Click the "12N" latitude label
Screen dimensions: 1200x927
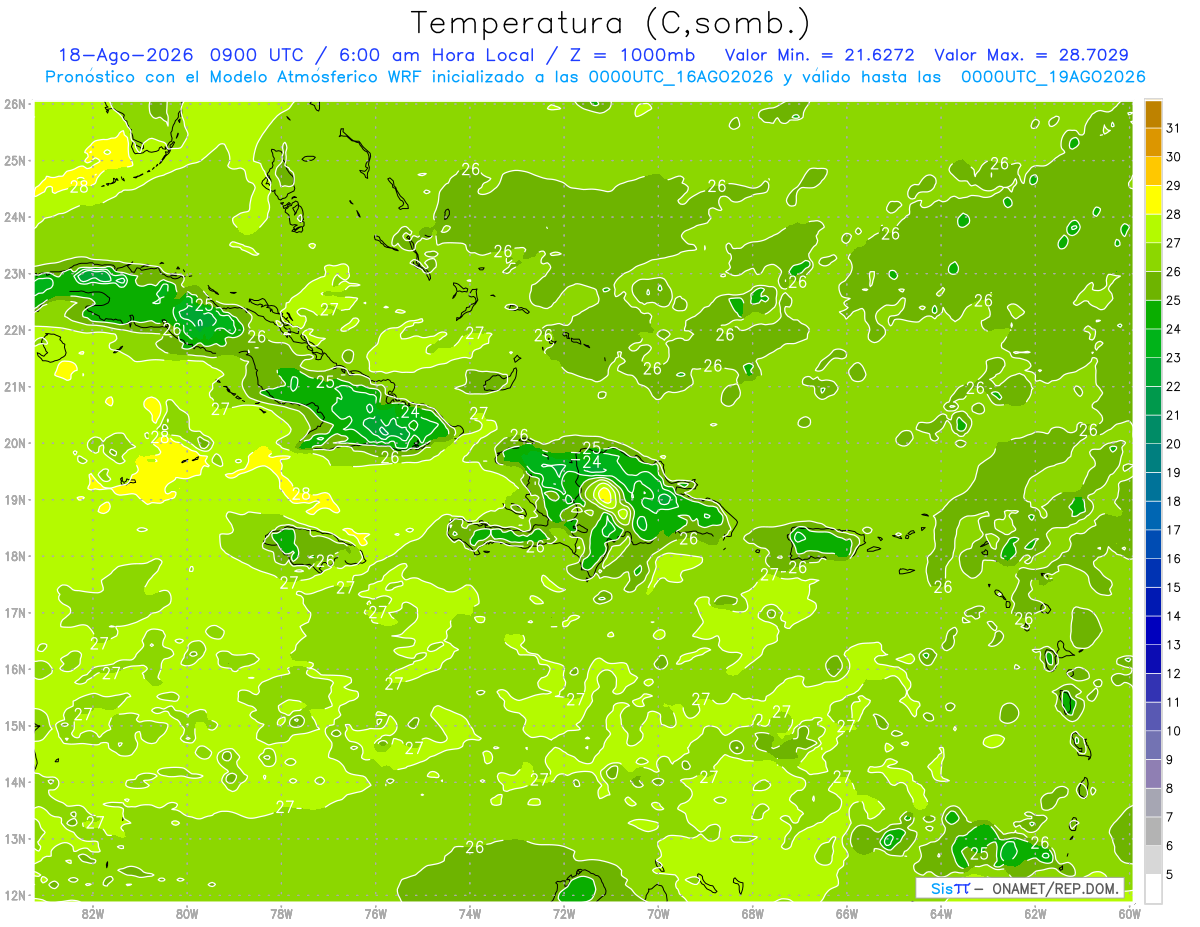pyautogui.click(x=15, y=895)
